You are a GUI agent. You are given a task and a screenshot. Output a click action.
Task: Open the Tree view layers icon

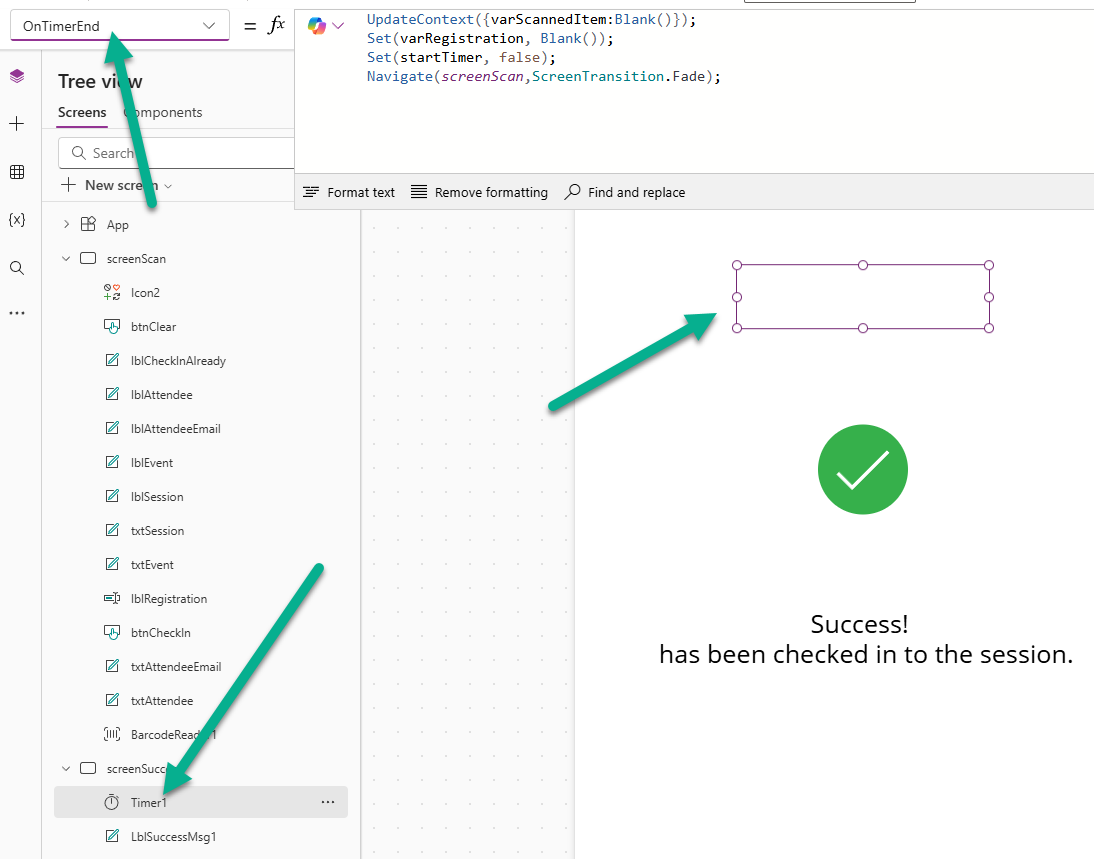[x=17, y=77]
